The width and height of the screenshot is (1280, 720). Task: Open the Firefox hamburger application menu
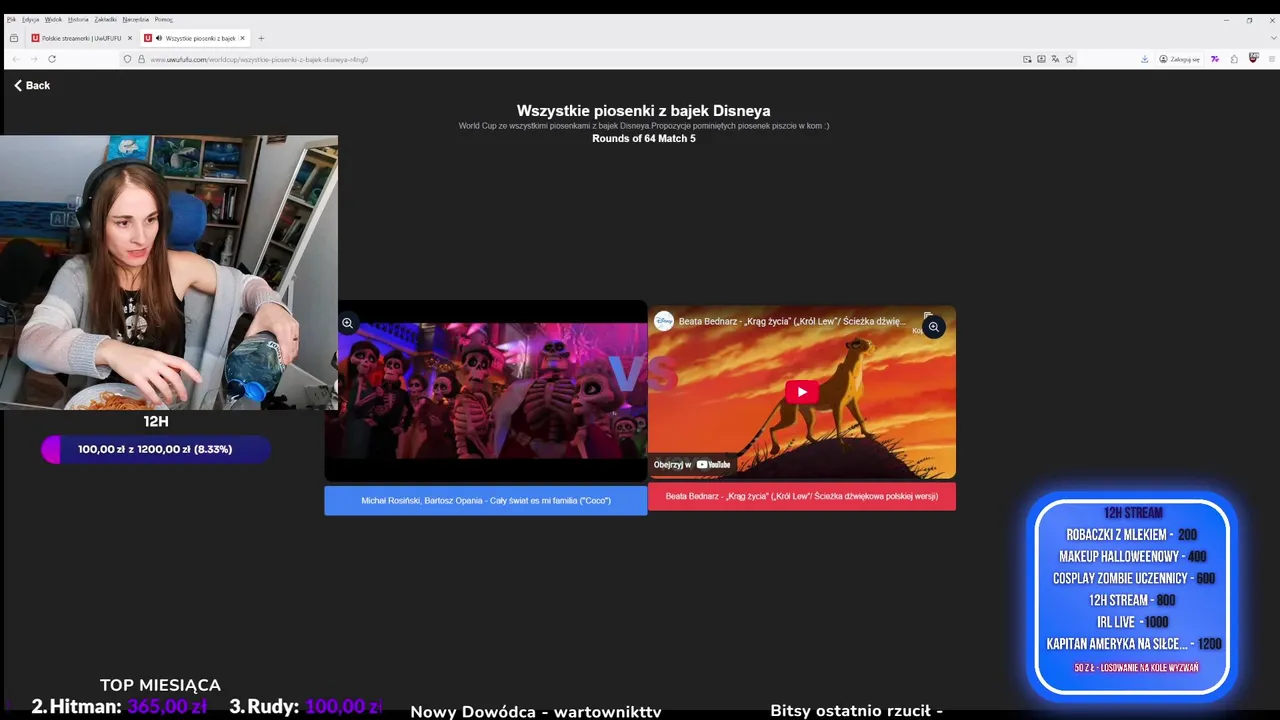tap(1272, 59)
